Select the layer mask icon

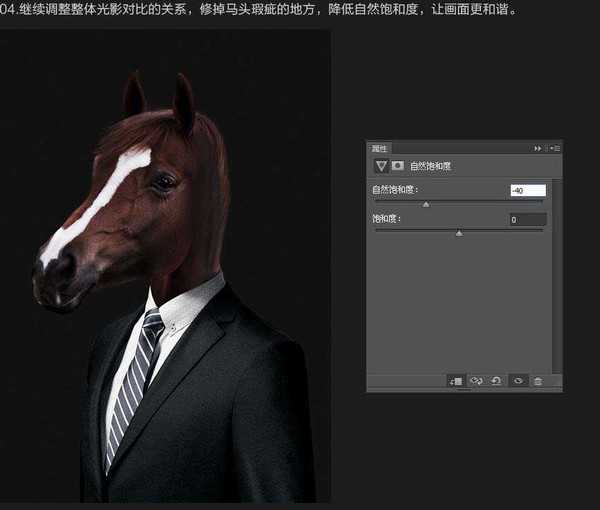(397, 165)
